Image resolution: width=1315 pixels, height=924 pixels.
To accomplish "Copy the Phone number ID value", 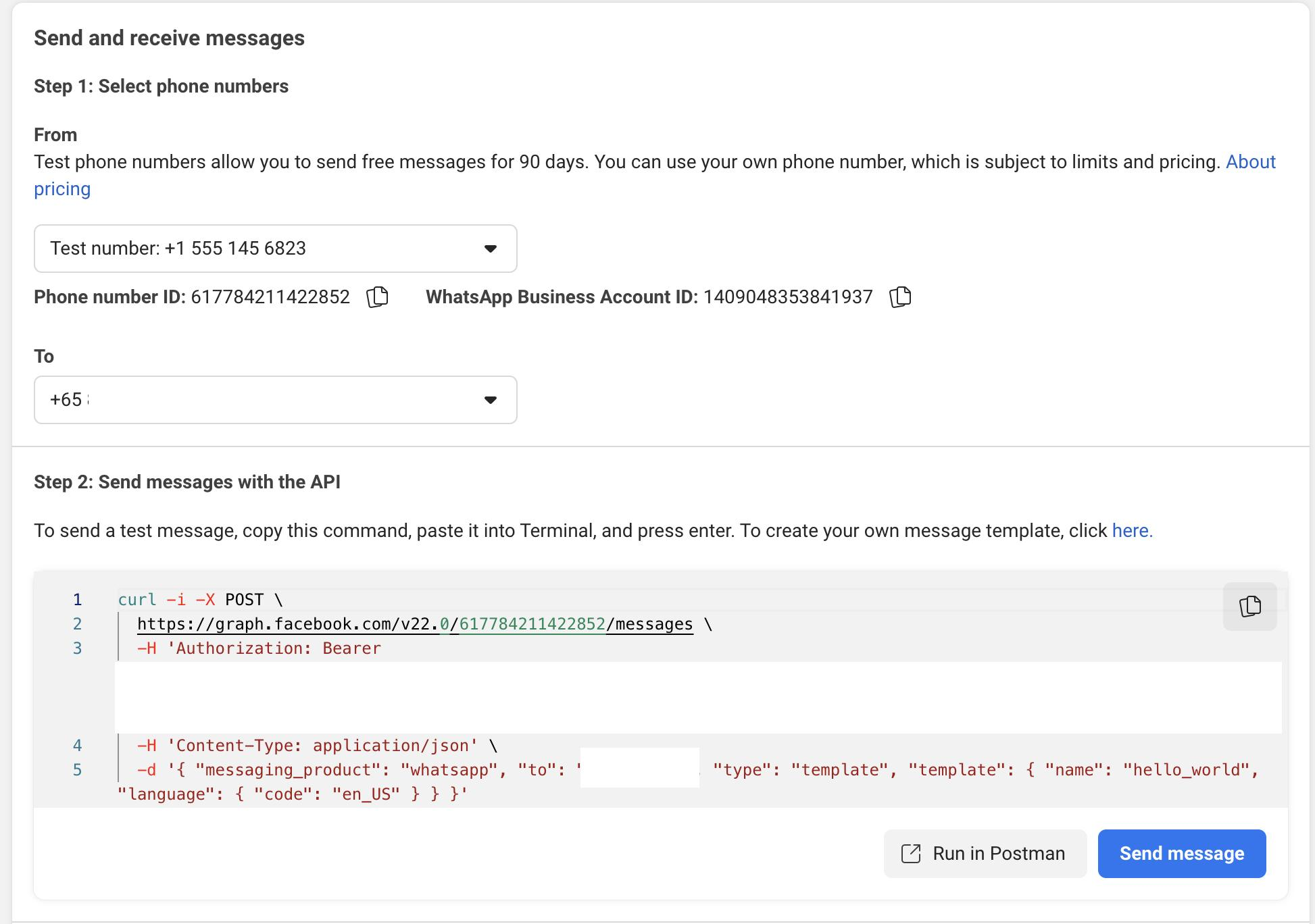I will pos(377,297).
